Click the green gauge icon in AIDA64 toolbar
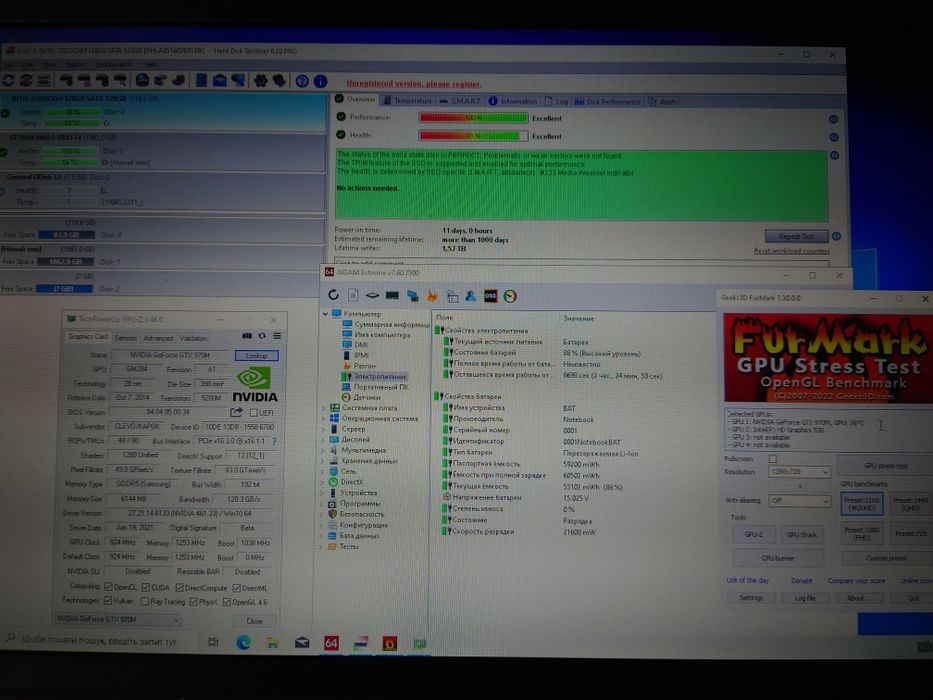933x700 pixels. [x=510, y=296]
